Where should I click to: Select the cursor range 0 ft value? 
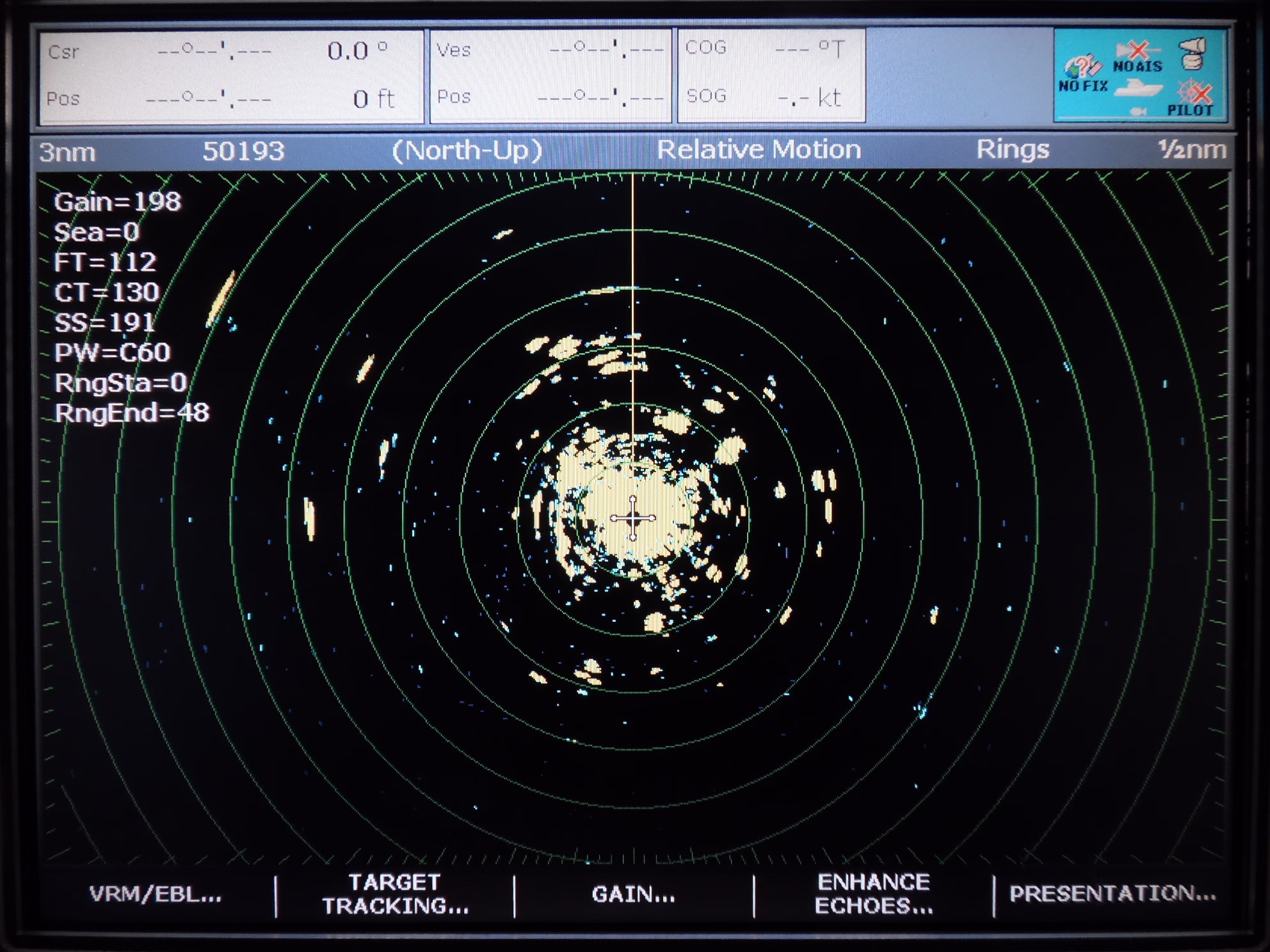tap(374, 99)
